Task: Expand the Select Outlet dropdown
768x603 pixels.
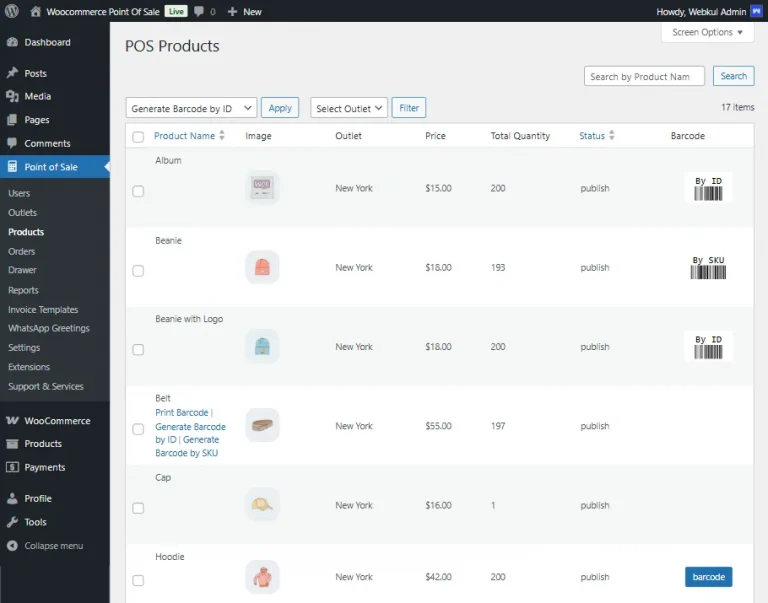Action: click(349, 108)
